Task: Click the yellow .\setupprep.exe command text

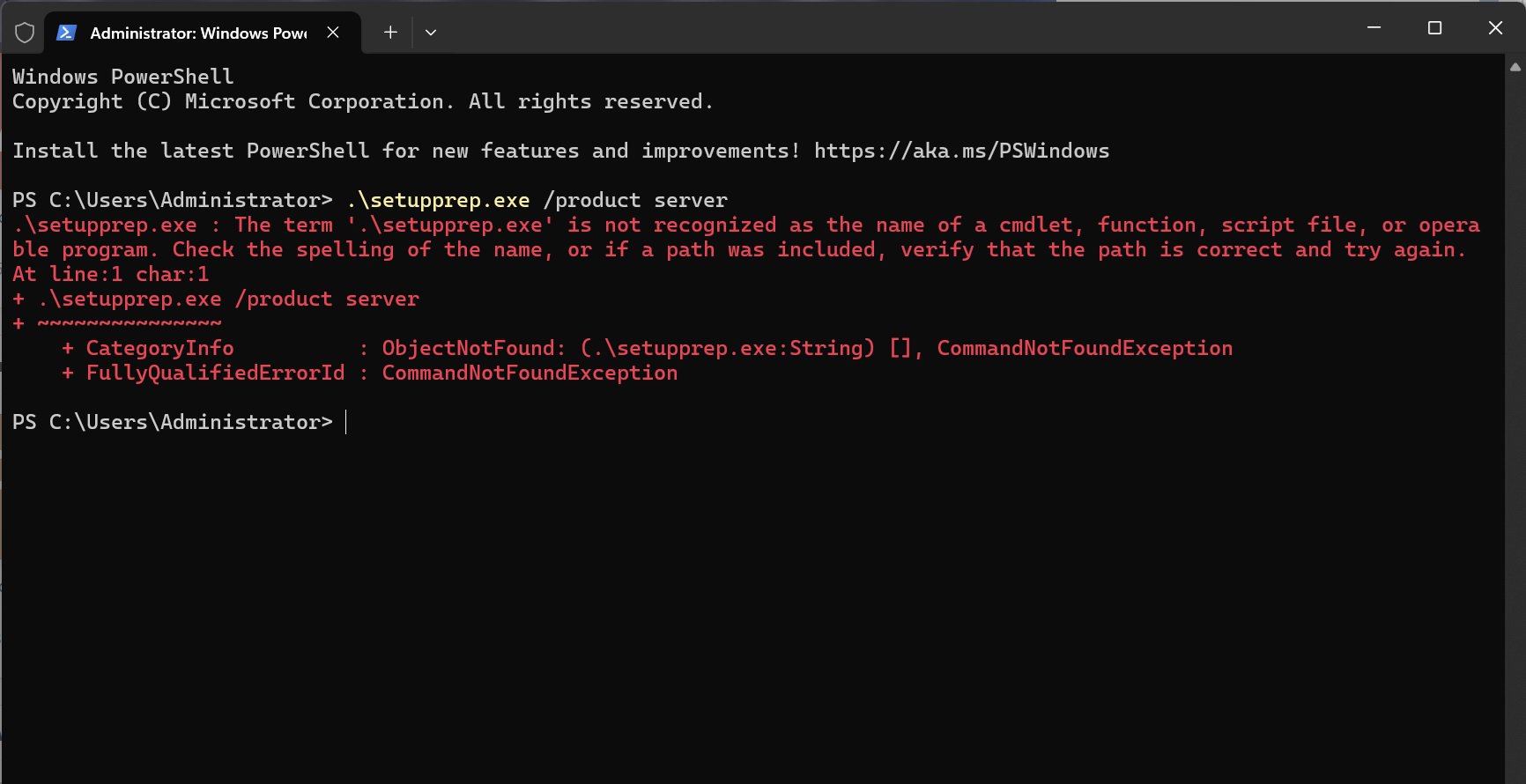Action: click(439, 200)
